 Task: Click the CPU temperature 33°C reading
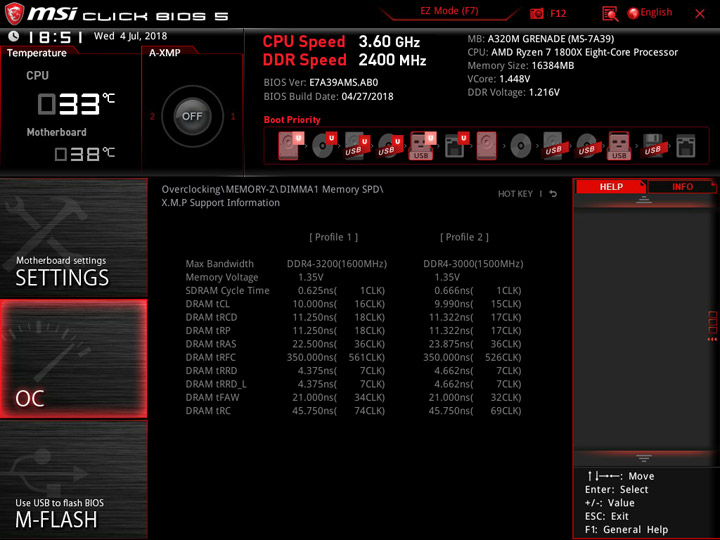point(76,104)
